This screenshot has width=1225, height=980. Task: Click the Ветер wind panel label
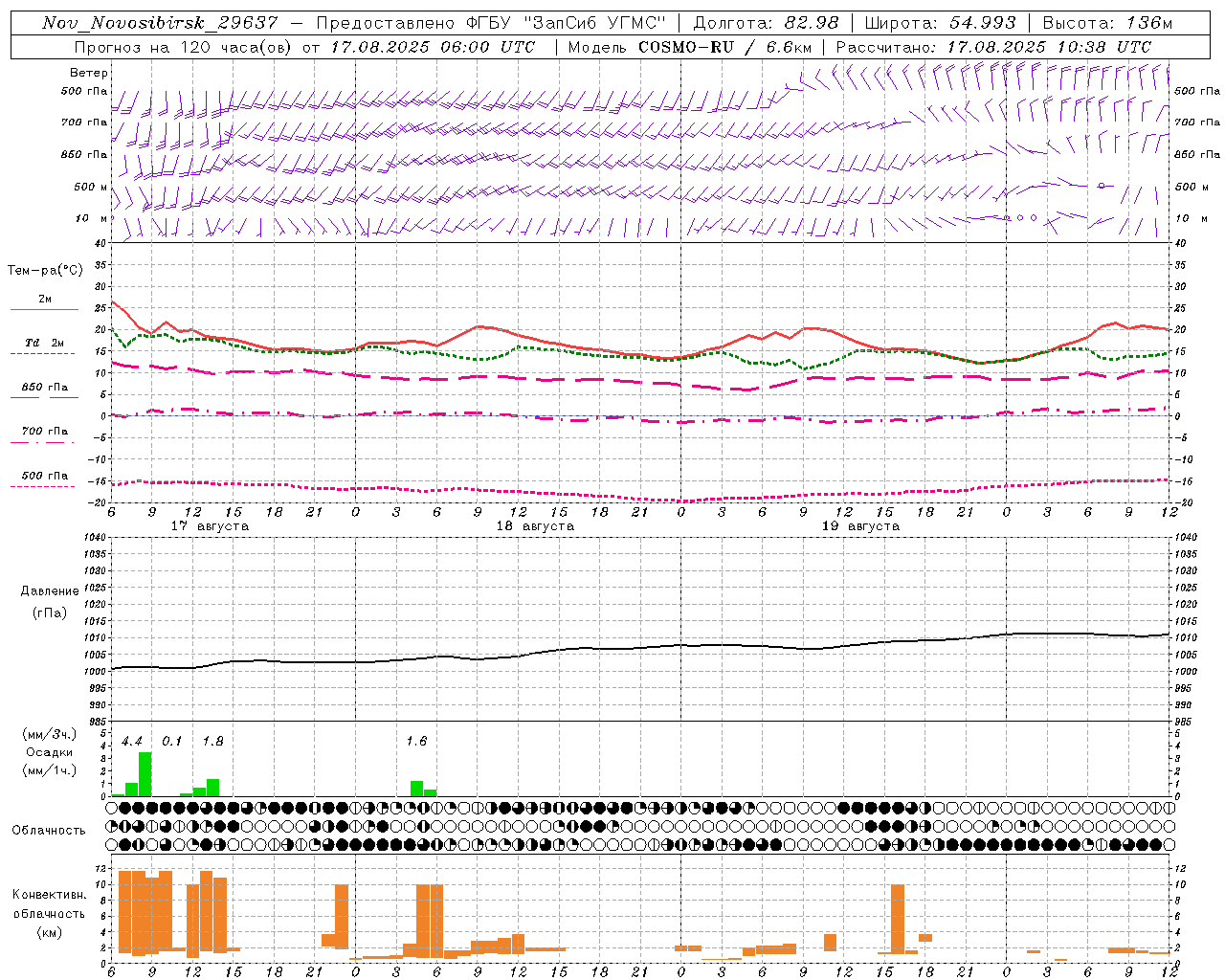pos(89,73)
